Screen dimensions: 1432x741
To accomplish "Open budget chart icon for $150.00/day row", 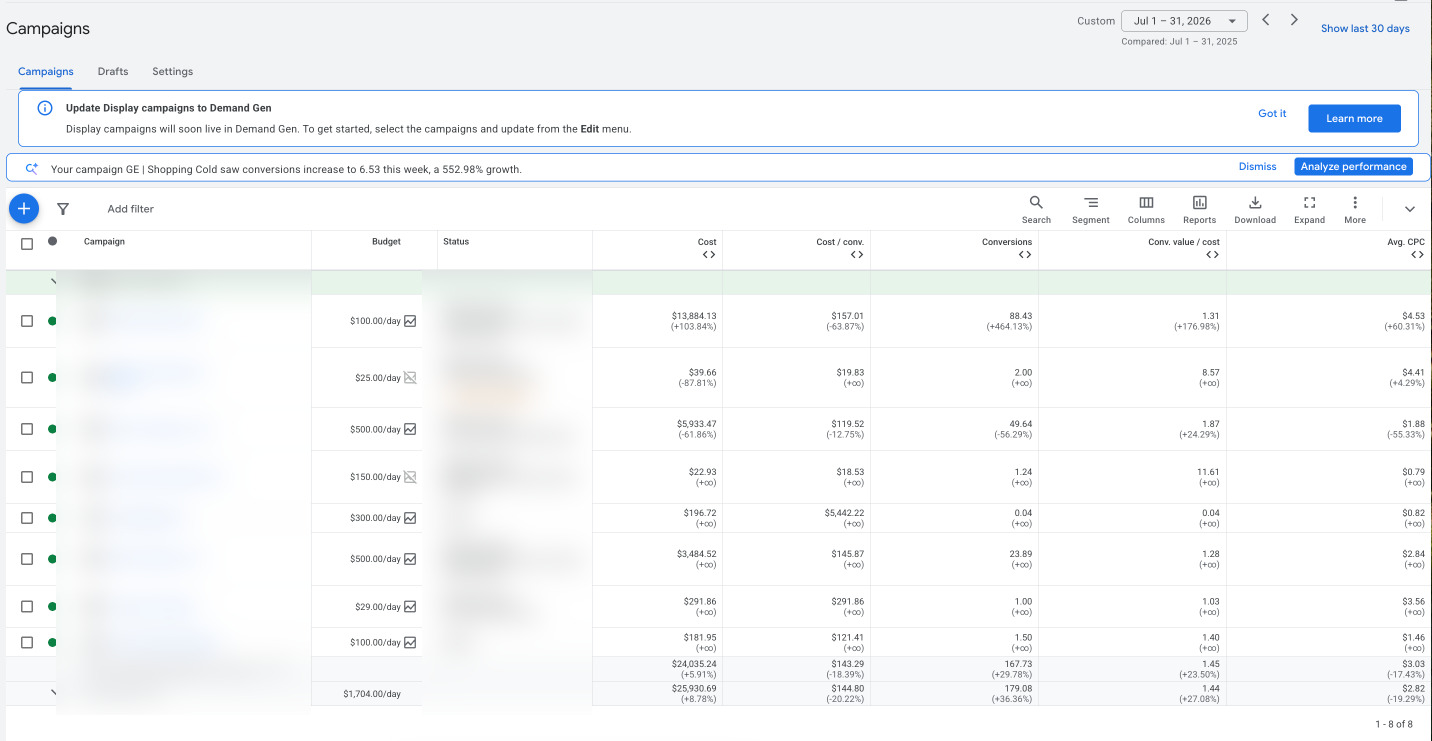I will coord(410,477).
